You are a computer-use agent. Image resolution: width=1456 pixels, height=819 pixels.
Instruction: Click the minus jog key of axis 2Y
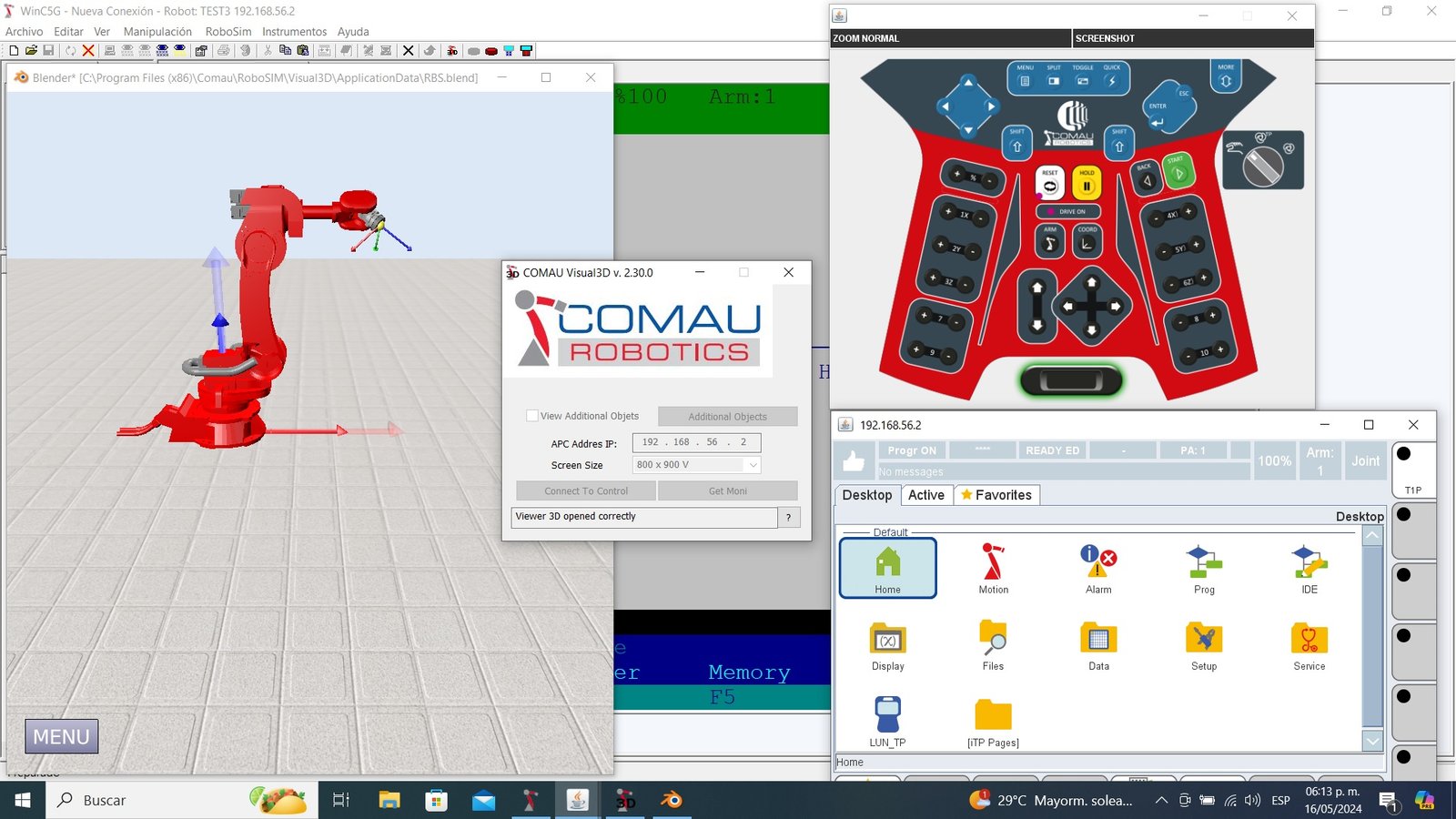[971, 251]
